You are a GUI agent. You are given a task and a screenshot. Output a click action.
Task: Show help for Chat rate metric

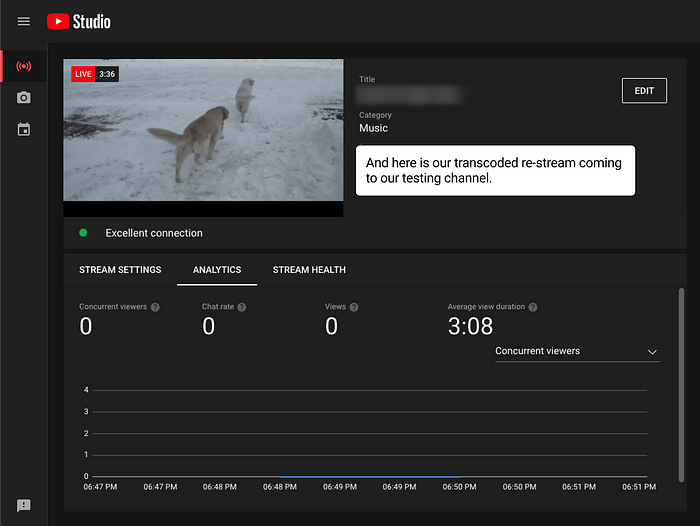tap(242, 307)
